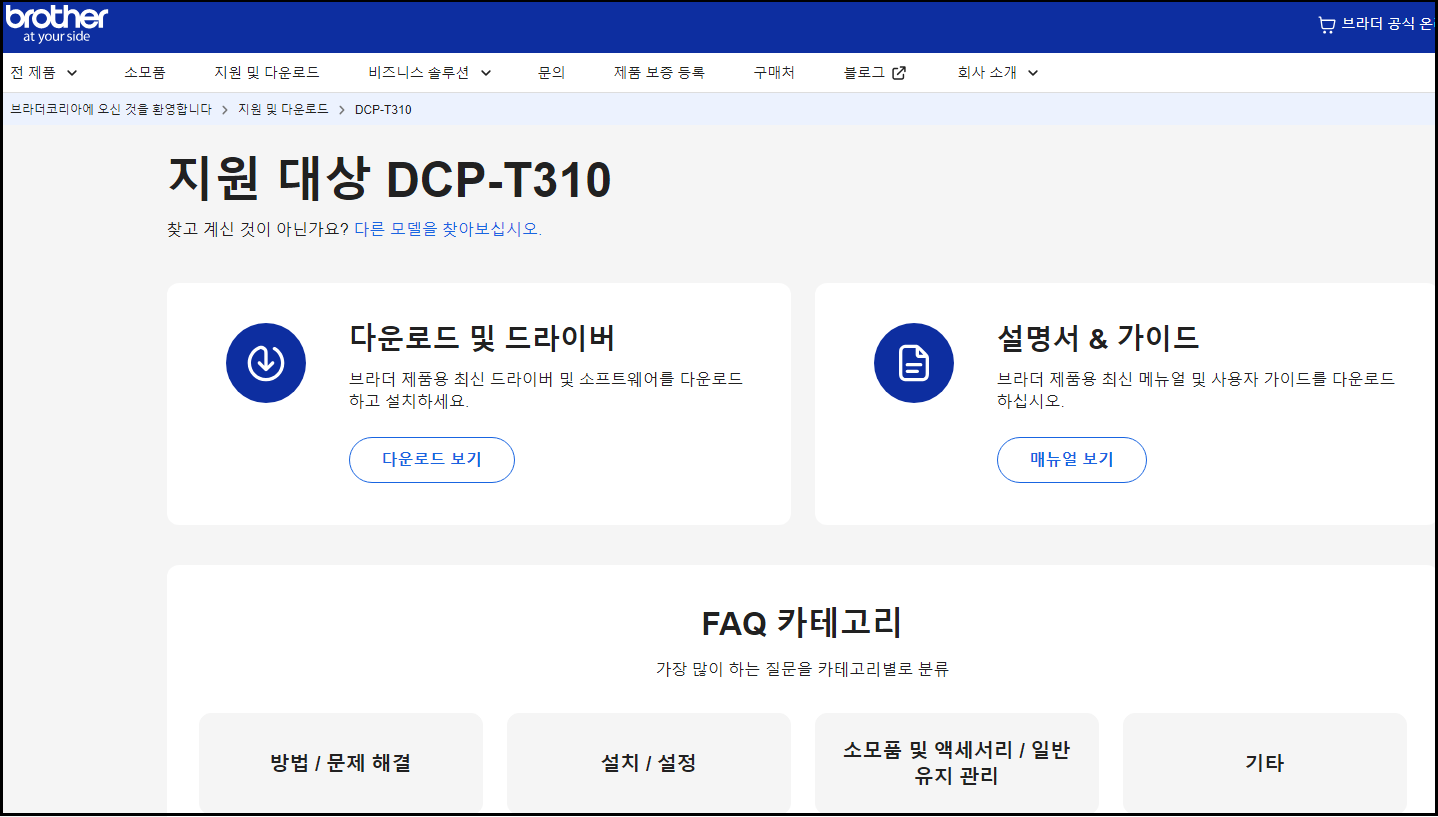Screen dimensions: 1438x817
Task: Open the 기타 FAQ category
Action: point(1264,762)
